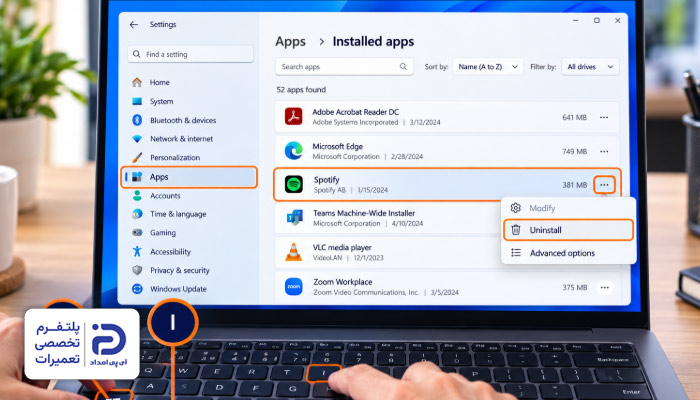Click the Personalization brush icon

pyautogui.click(x=137, y=158)
